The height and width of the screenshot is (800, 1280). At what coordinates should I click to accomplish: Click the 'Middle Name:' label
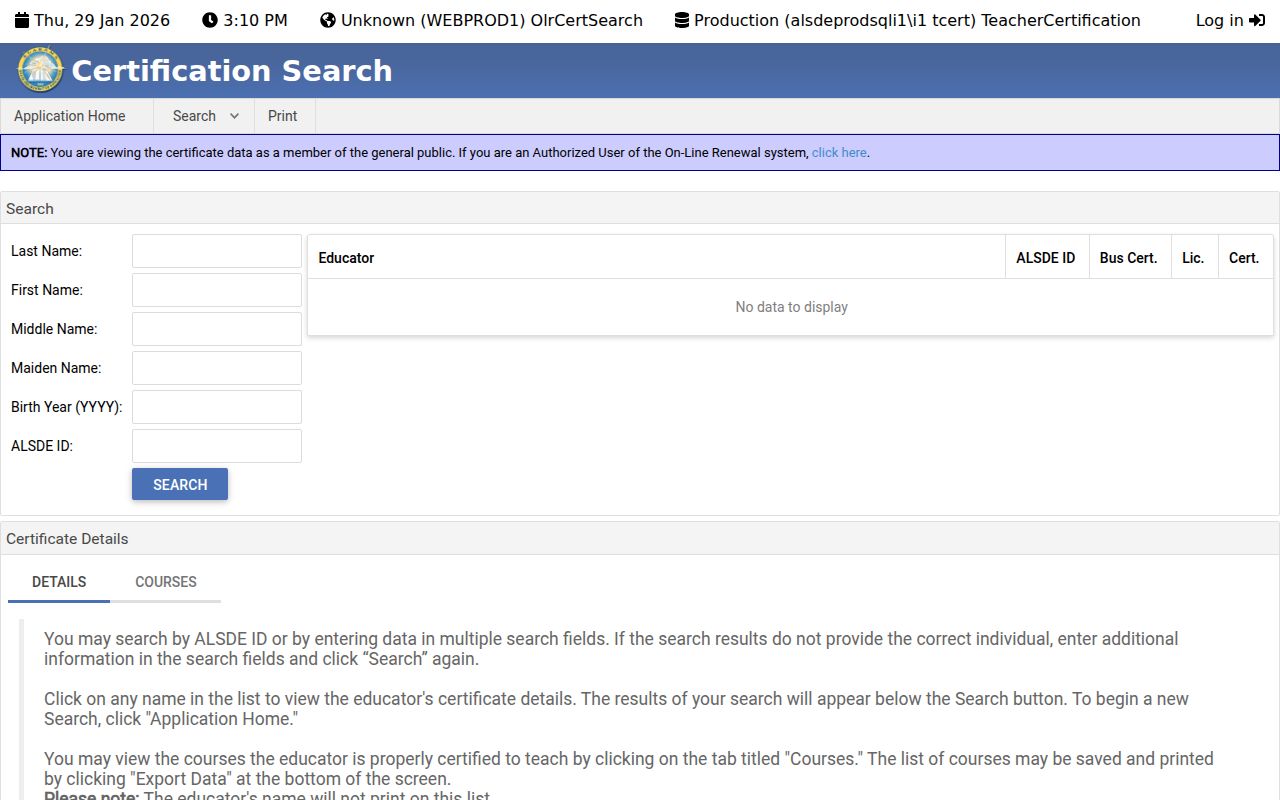point(54,329)
